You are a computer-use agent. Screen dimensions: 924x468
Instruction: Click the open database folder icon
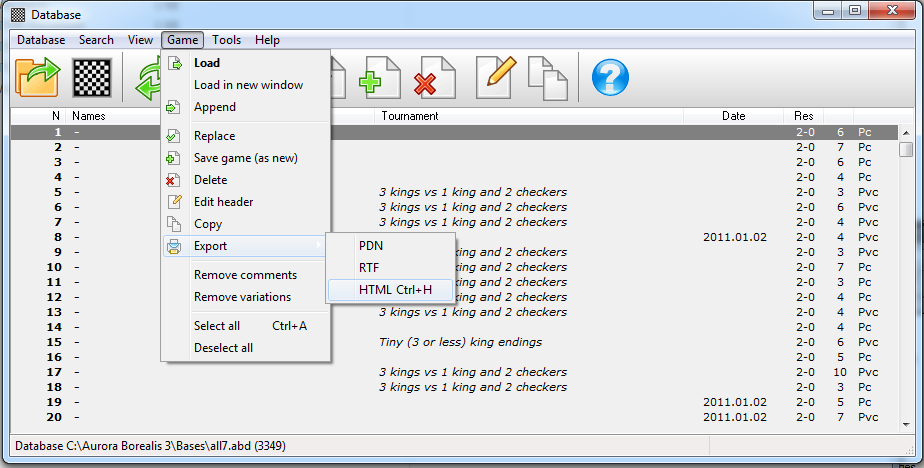coord(39,77)
